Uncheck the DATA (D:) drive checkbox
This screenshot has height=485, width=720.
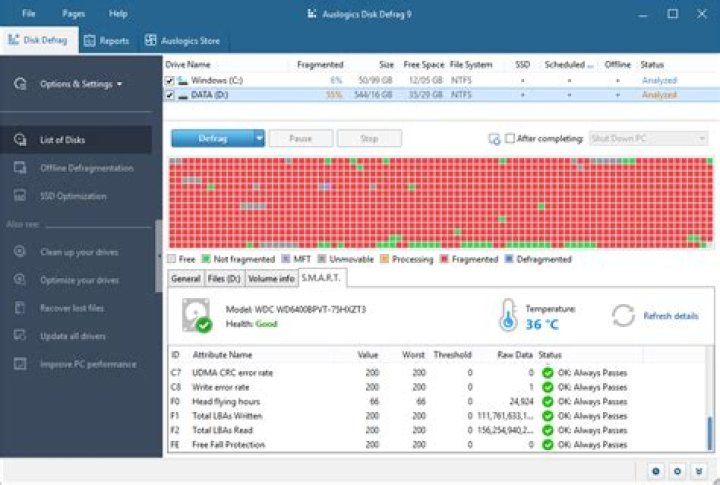169,95
